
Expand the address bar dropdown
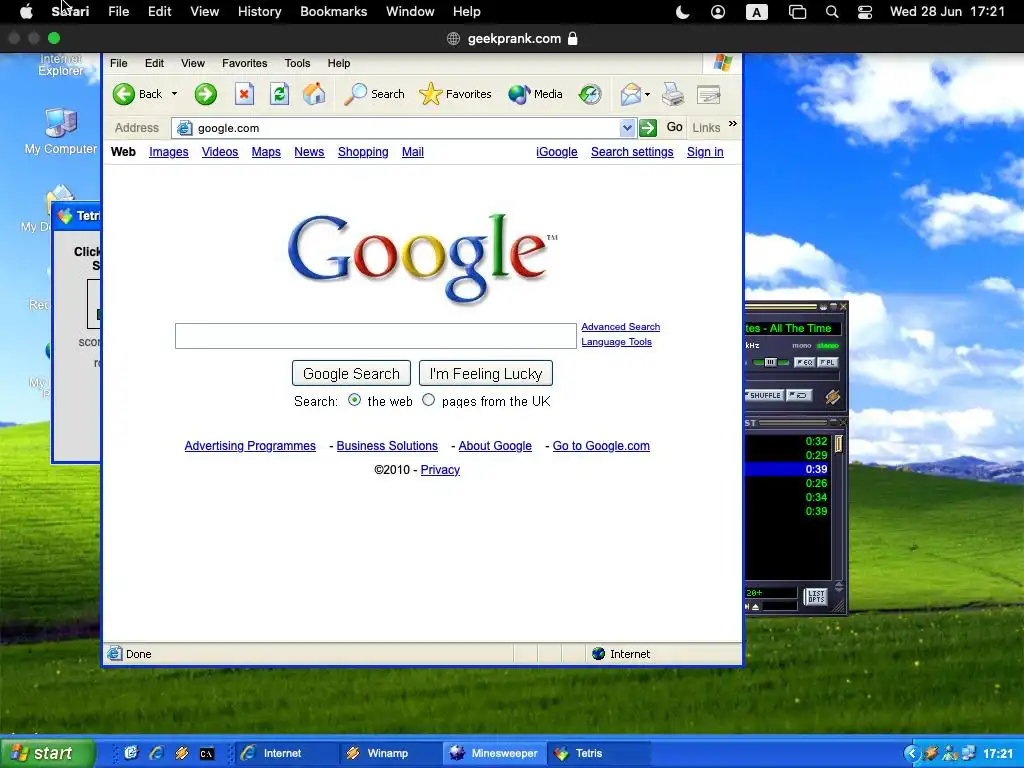coord(627,128)
